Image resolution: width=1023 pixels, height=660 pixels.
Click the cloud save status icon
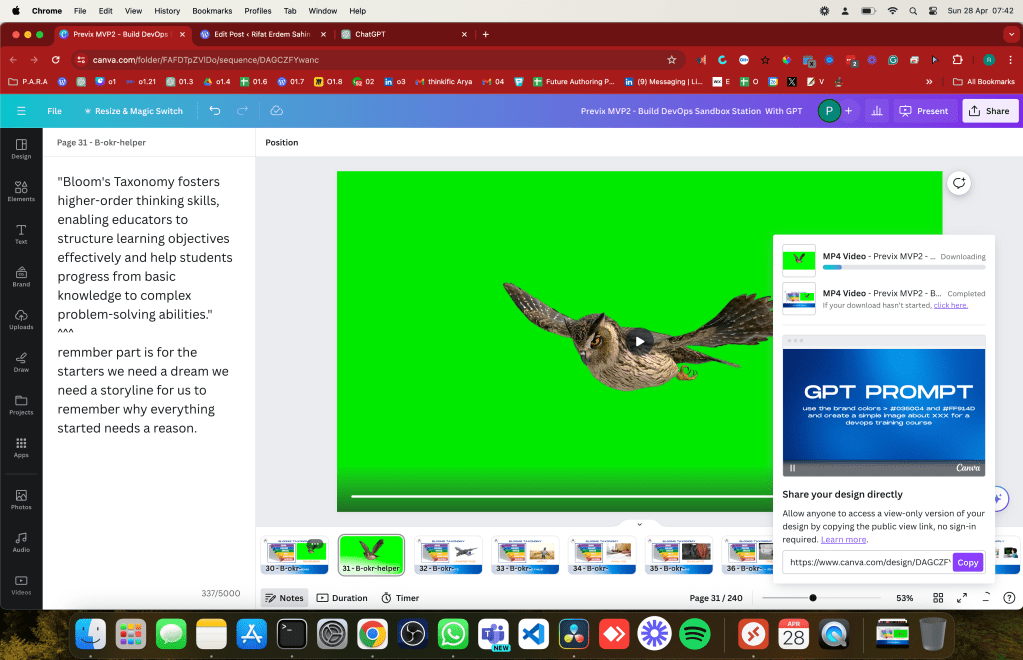click(x=277, y=111)
